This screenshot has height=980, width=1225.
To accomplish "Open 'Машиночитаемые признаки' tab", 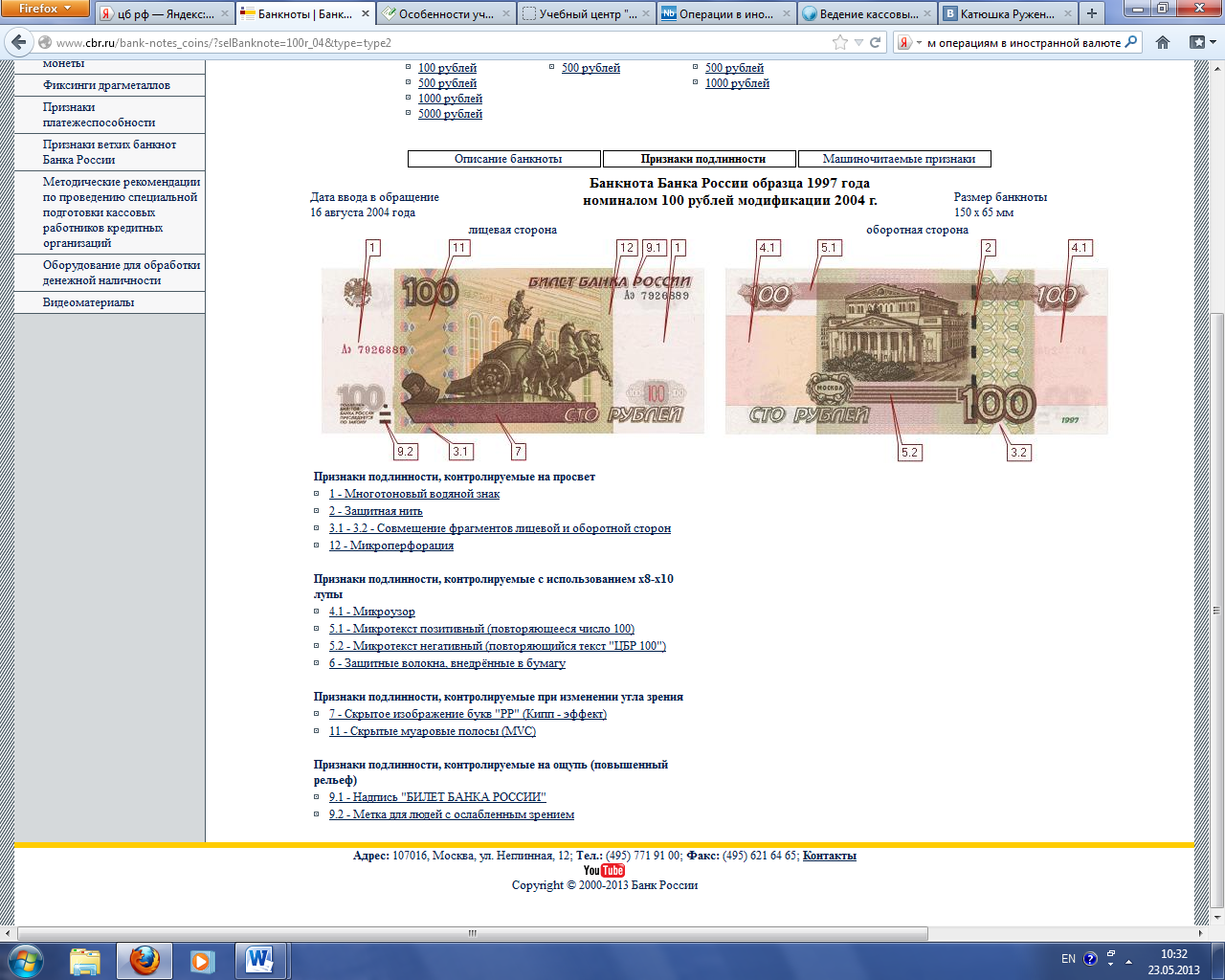I will [894, 159].
